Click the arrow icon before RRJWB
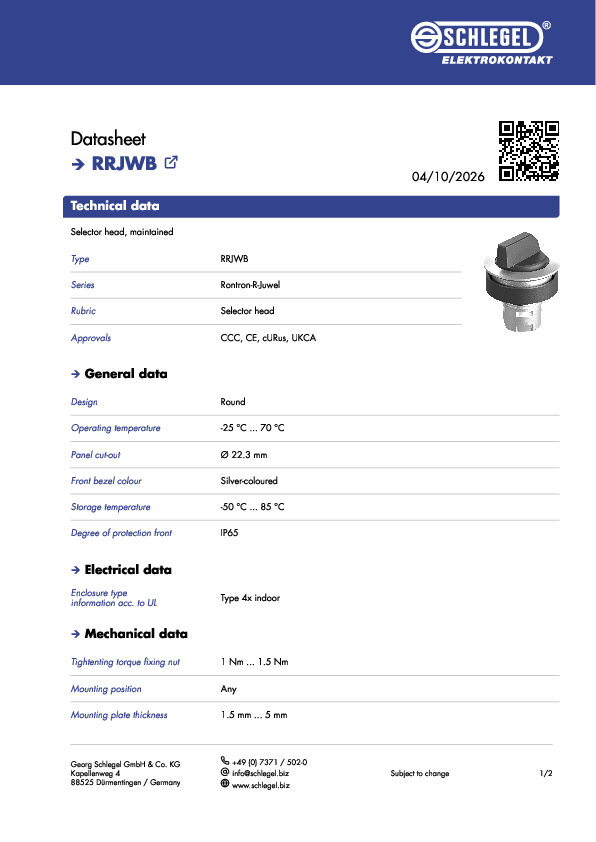Viewport: 596px width, 842px height. 78,164
